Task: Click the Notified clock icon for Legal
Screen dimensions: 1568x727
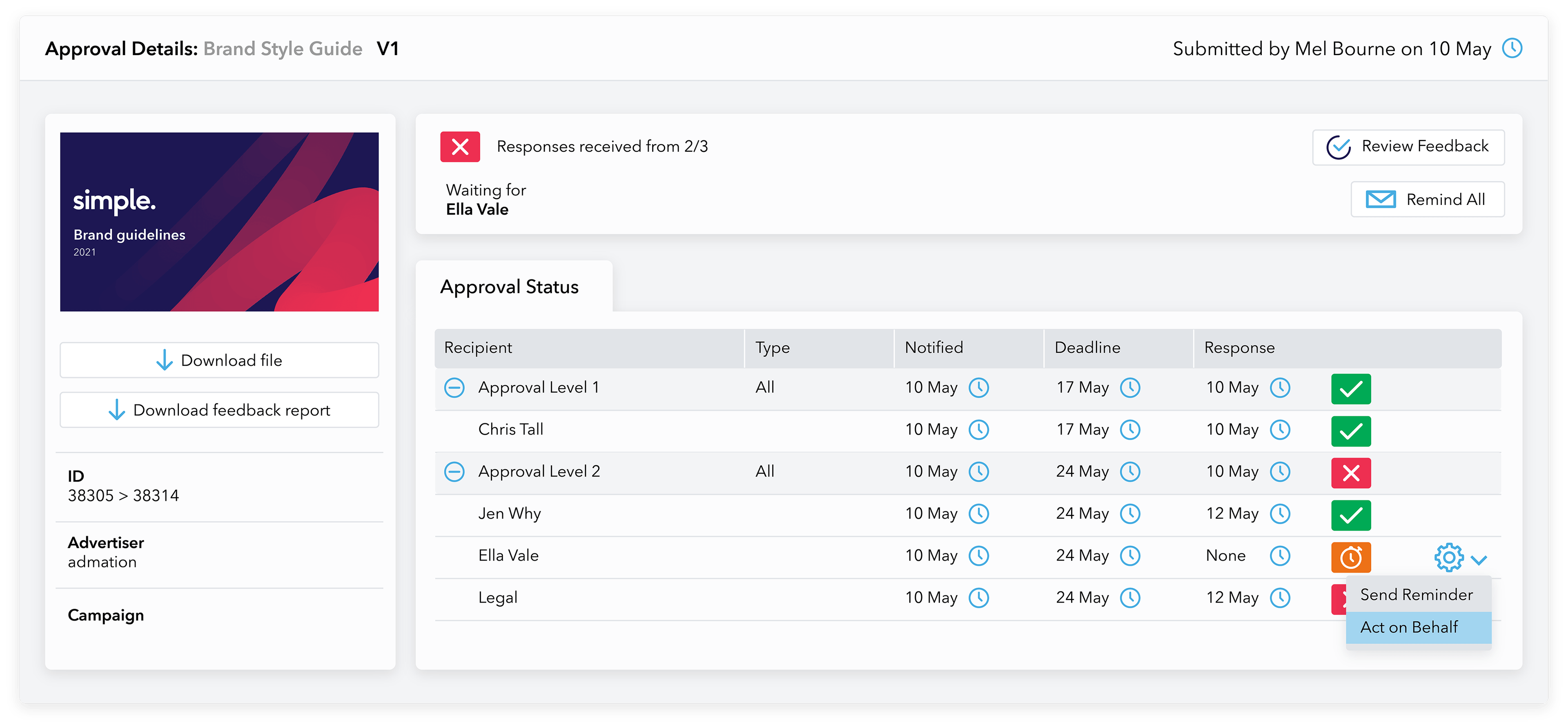Action: coord(979,598)
